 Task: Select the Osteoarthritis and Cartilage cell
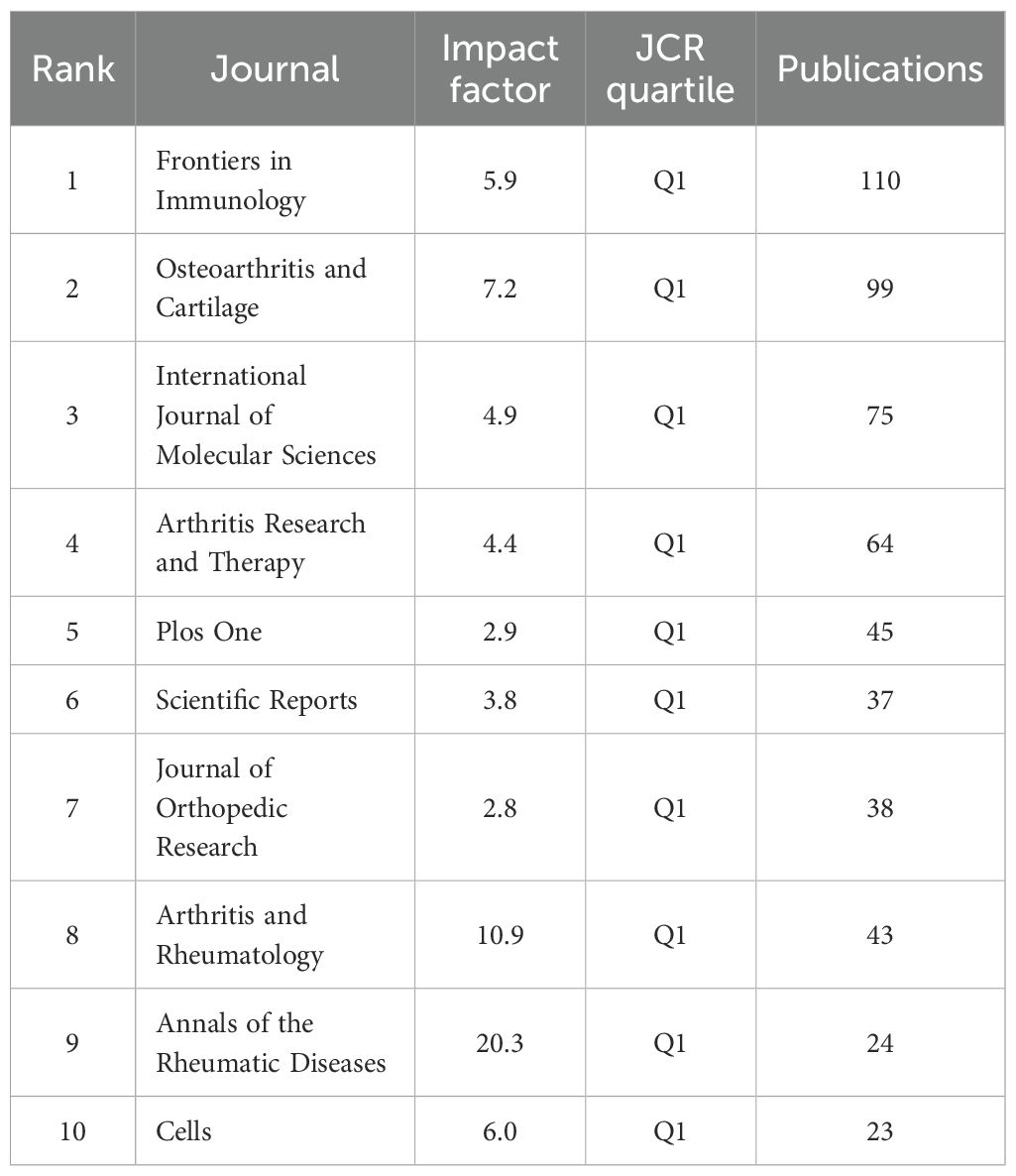click(261, 288)
